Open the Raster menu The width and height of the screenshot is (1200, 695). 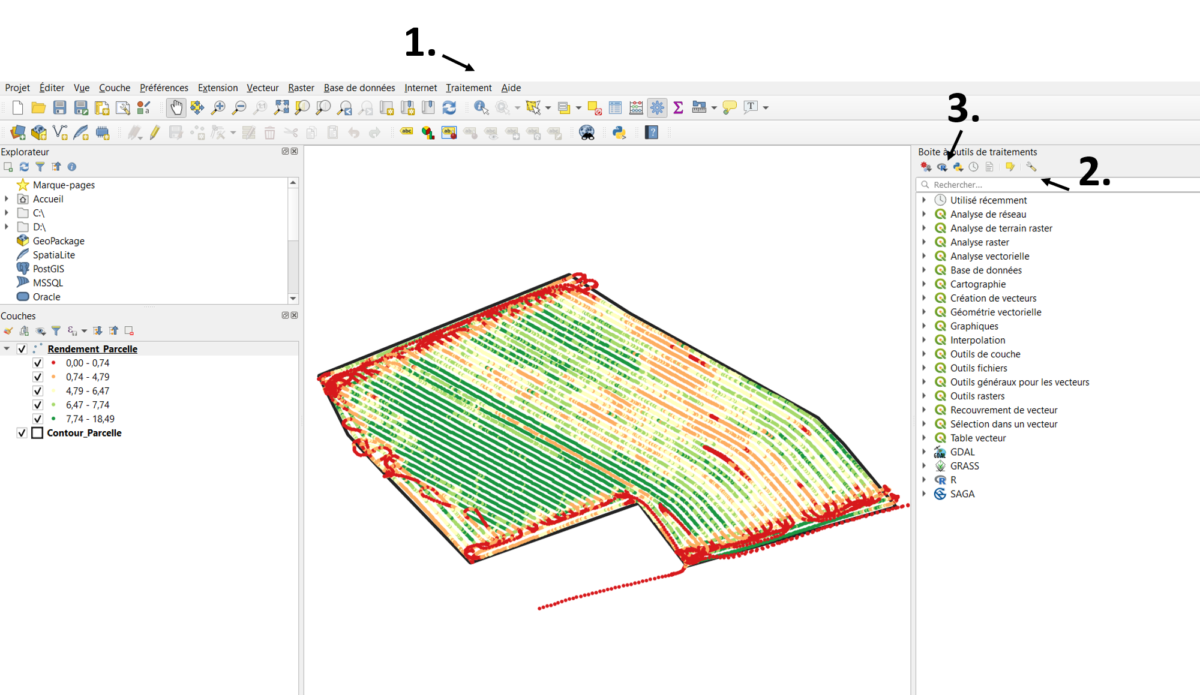tap(301, 88)
